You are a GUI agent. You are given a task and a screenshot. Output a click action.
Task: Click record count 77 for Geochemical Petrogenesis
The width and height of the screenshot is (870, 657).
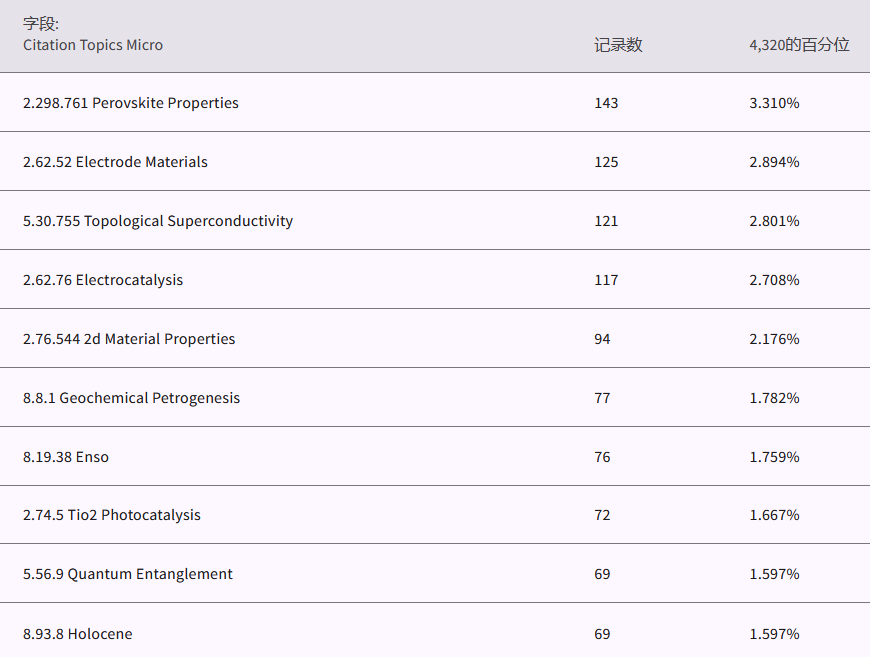(x=602, y=398)
